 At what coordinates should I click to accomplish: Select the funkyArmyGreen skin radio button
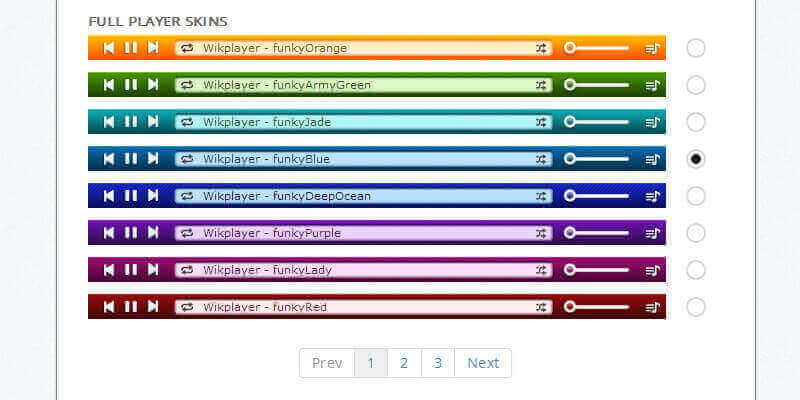[x=696, y=85]
